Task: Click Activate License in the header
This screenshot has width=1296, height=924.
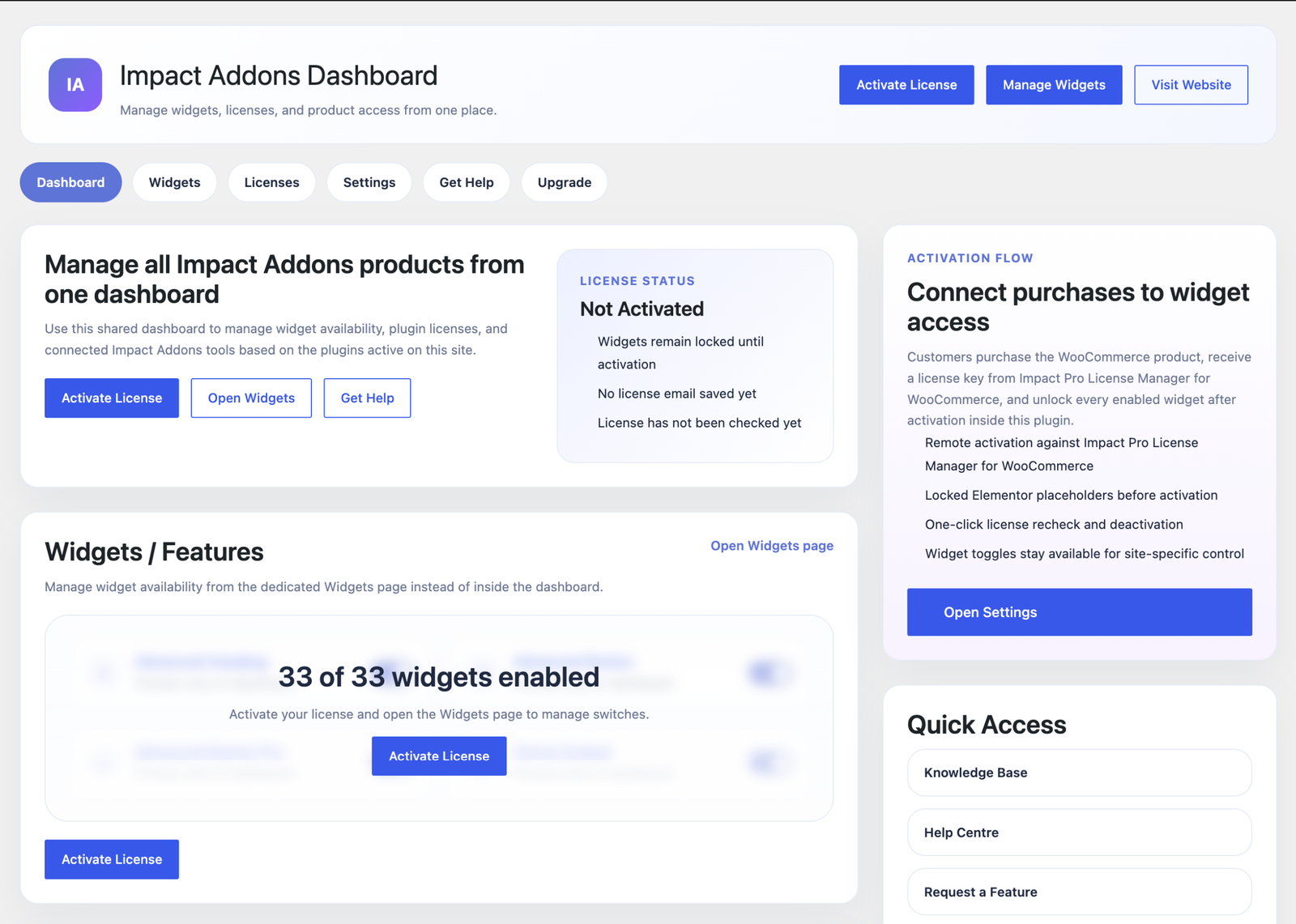Action: click(x=906, y=85)
